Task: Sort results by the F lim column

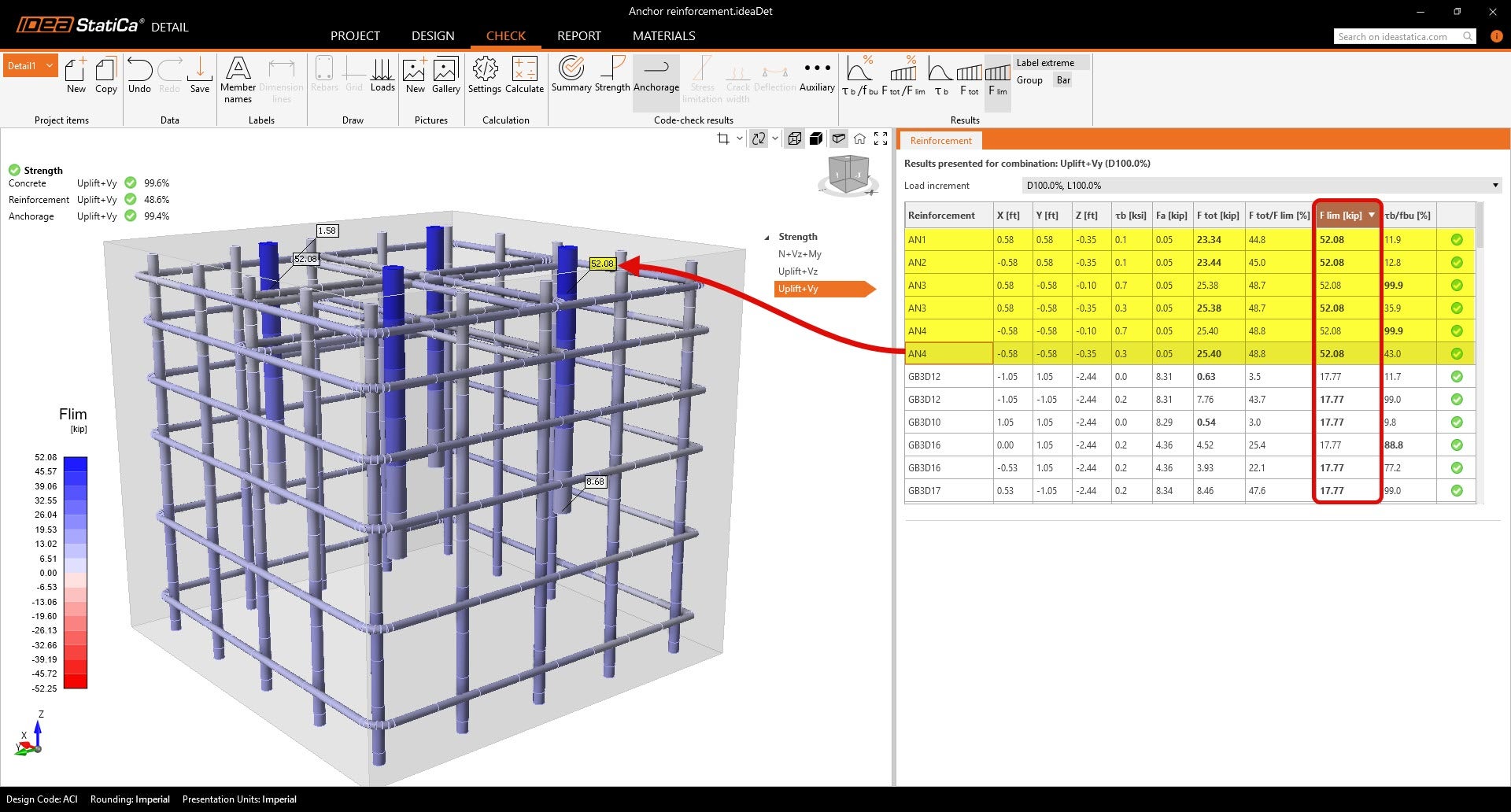Action: (x=1347, y=214)
